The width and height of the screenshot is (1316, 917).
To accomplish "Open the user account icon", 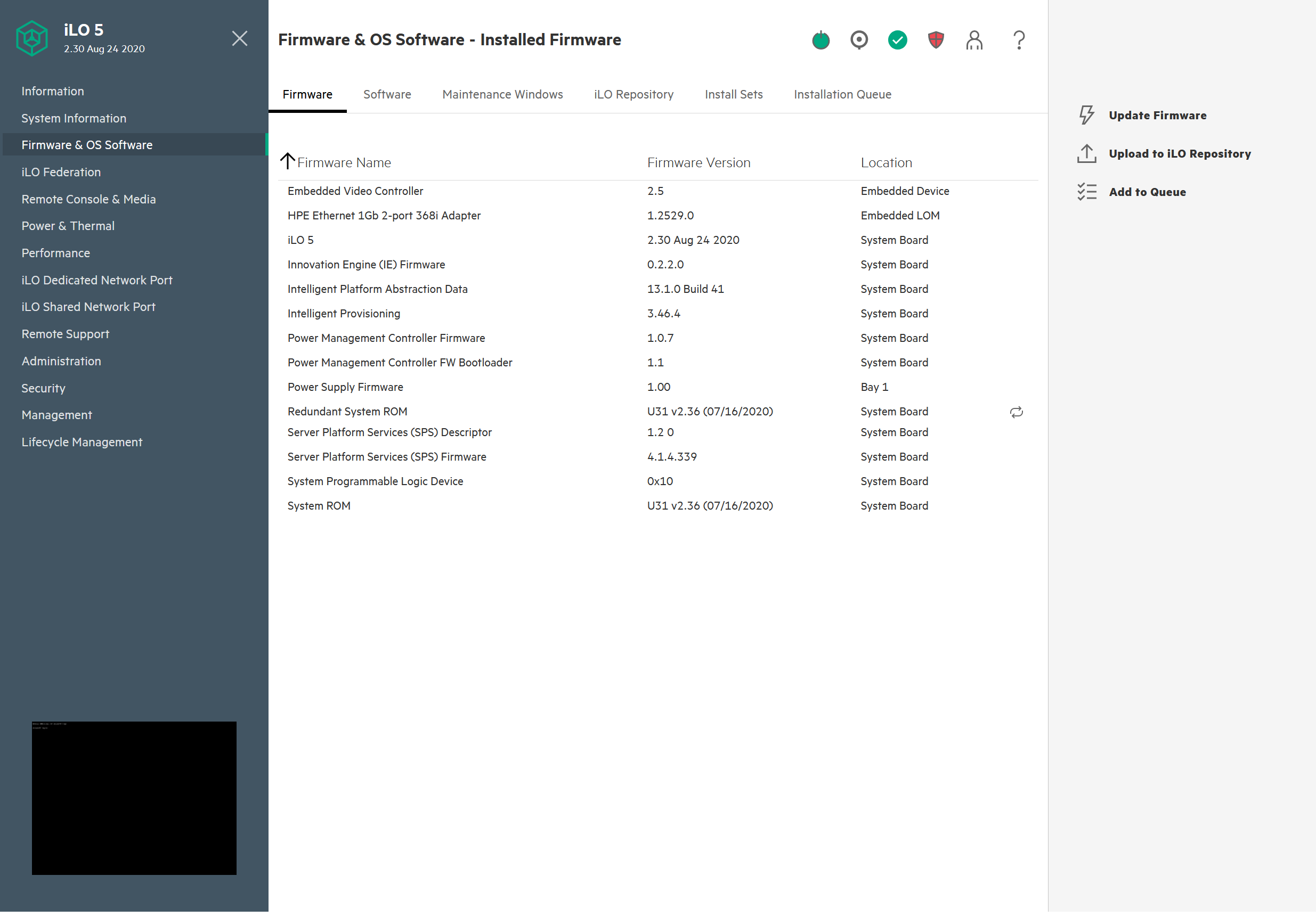I will click(974, 40).
